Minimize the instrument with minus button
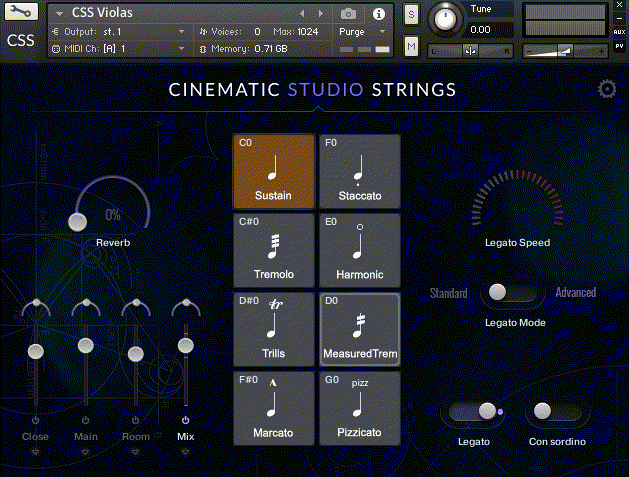Viewport: 629px width, 477px height. pos(619,18)
